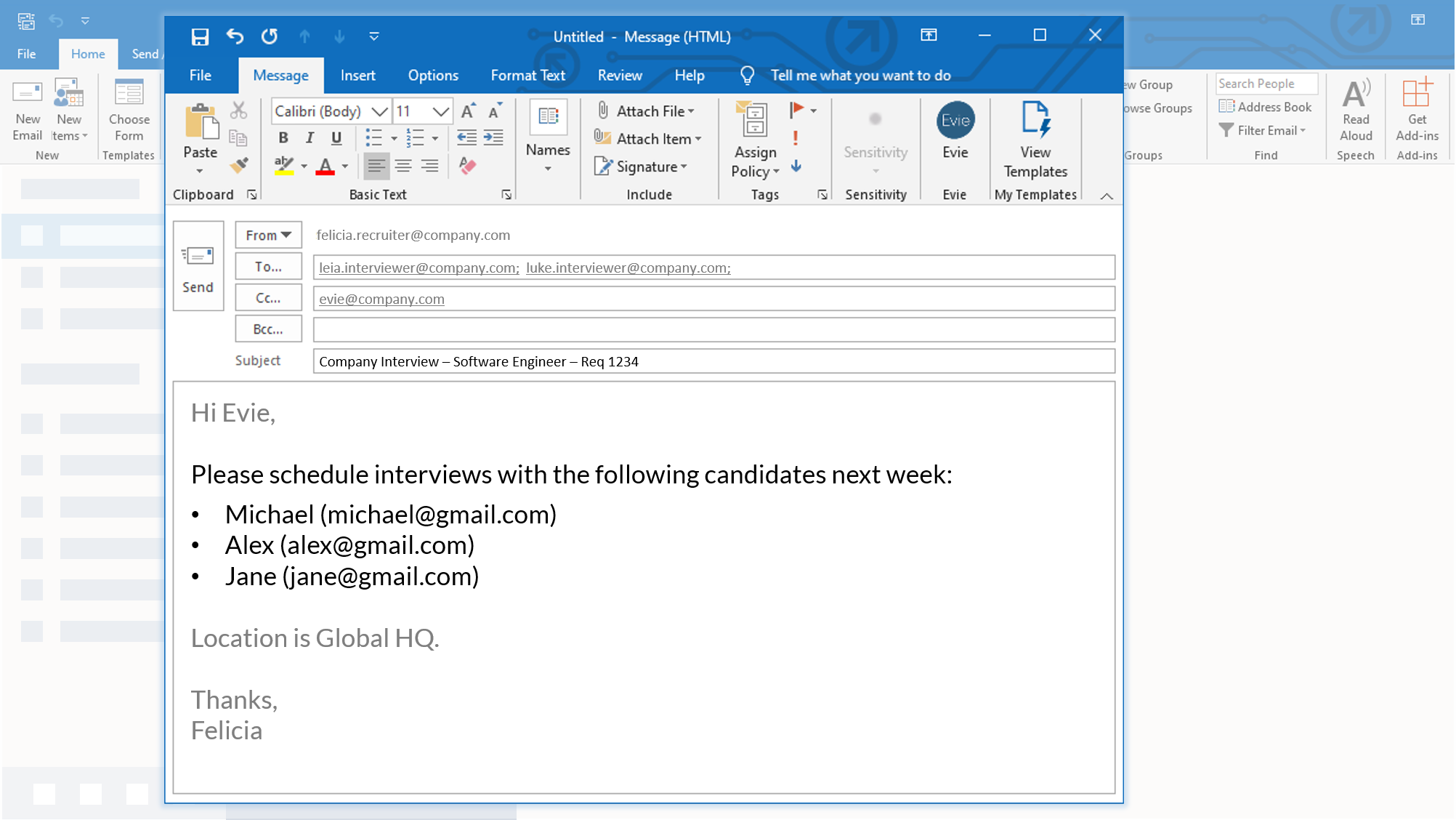Click the Bcc... button

tap(268, 329)
